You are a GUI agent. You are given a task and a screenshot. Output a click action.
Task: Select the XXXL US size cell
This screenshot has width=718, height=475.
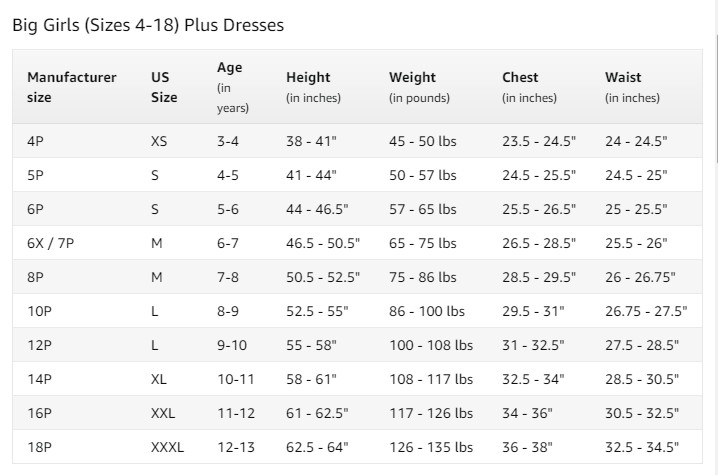[x=167, y=447]
